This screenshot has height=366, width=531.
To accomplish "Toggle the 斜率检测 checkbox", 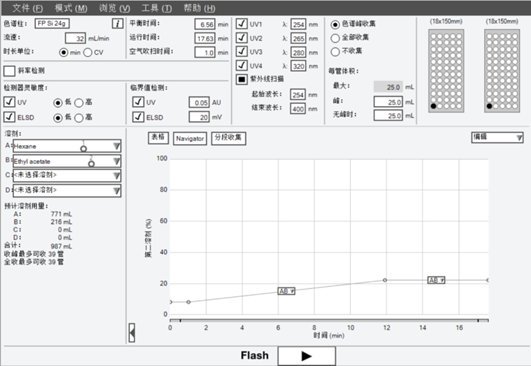I will (9, 71).
